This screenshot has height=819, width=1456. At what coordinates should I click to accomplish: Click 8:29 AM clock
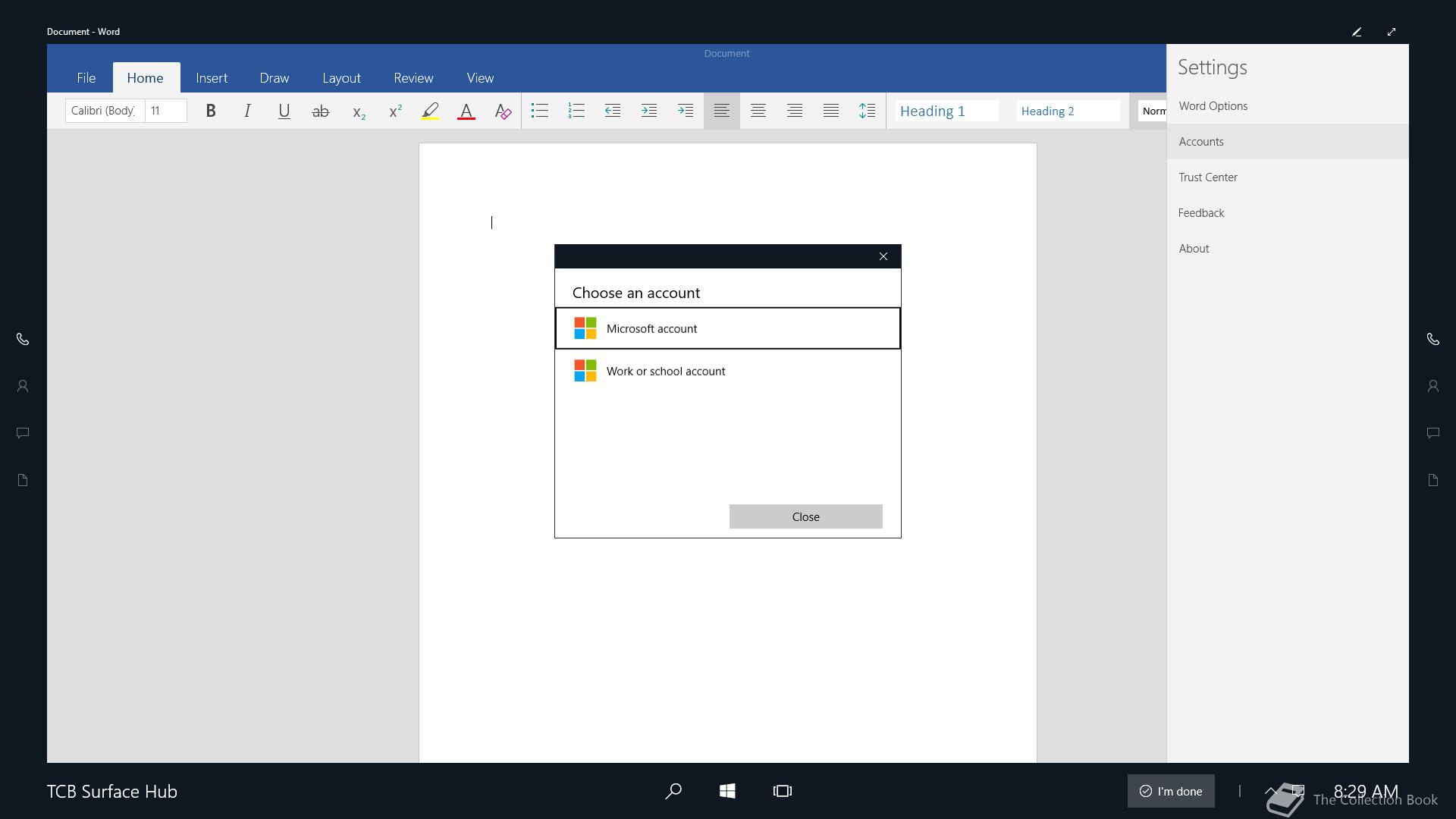click(x=1366, y=791)
